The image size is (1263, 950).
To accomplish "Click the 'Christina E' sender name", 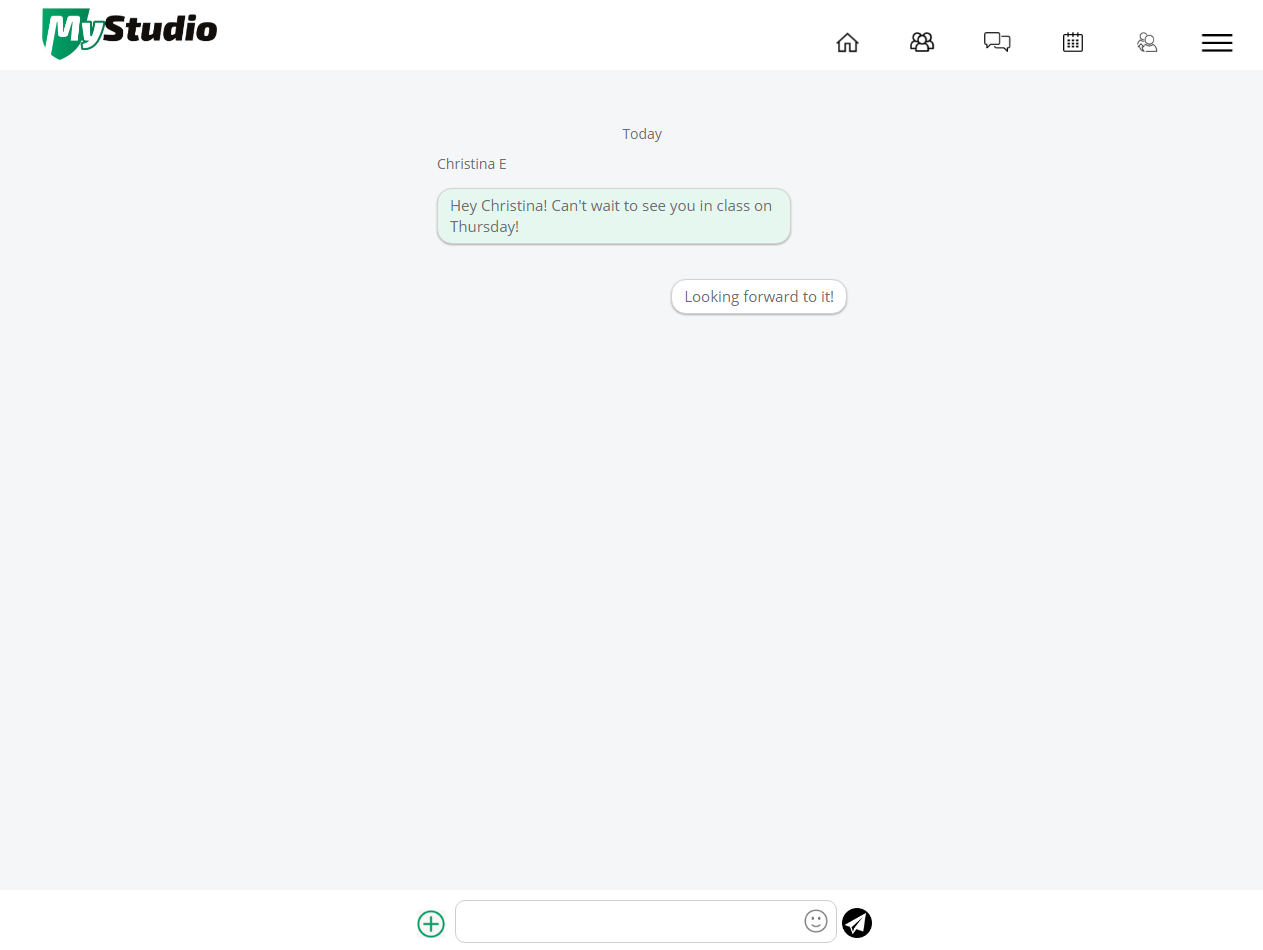I will [472, 164].
